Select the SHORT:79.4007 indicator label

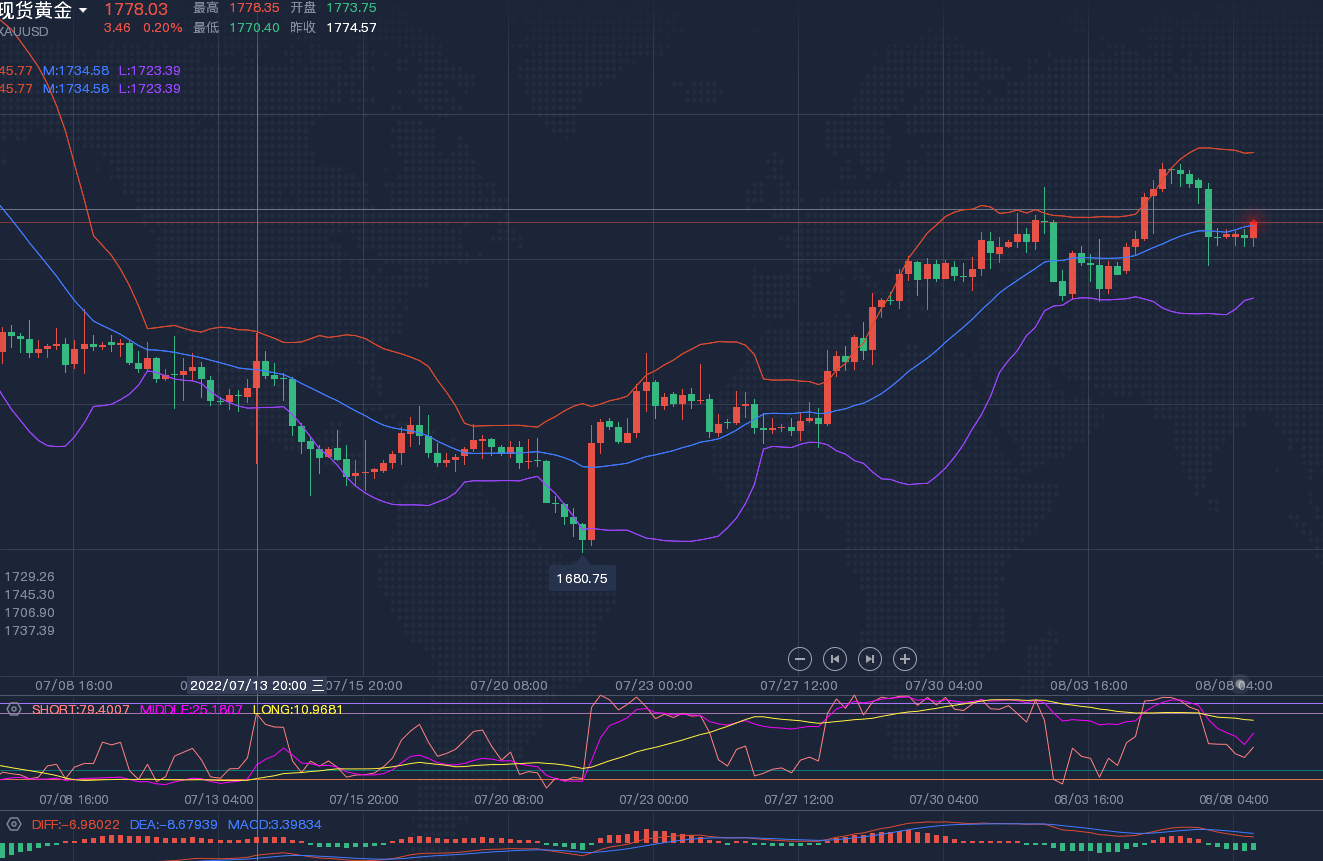coord(80,709)
